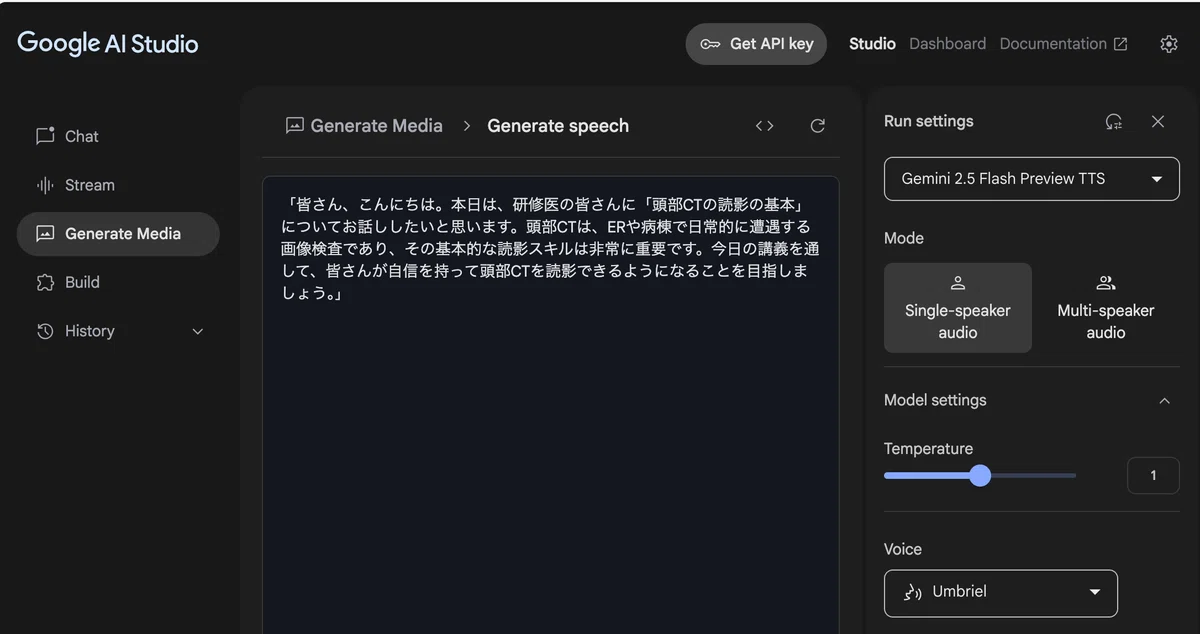The height and width of the screenshot is (634, 1200).
Task: Click the Generate Media sidebar image icon
Action: pos(45,234)
